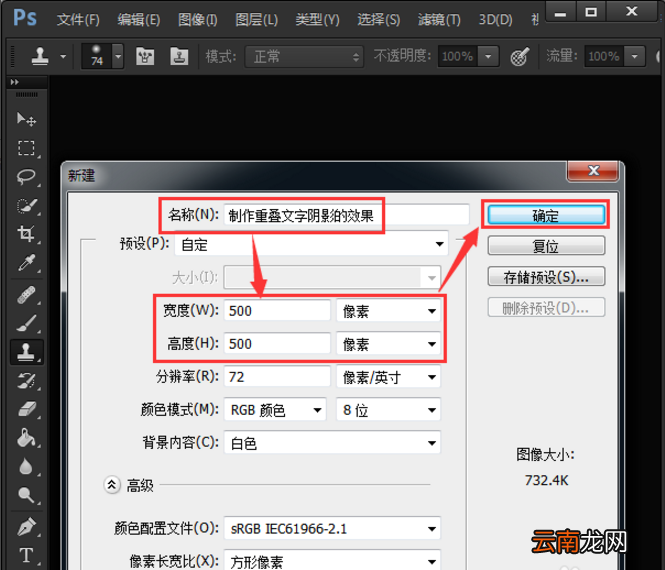This screenshot has height=570, width=665.
Task: Open the 背景内容 白色 dropdown
Action: (332, 443)
